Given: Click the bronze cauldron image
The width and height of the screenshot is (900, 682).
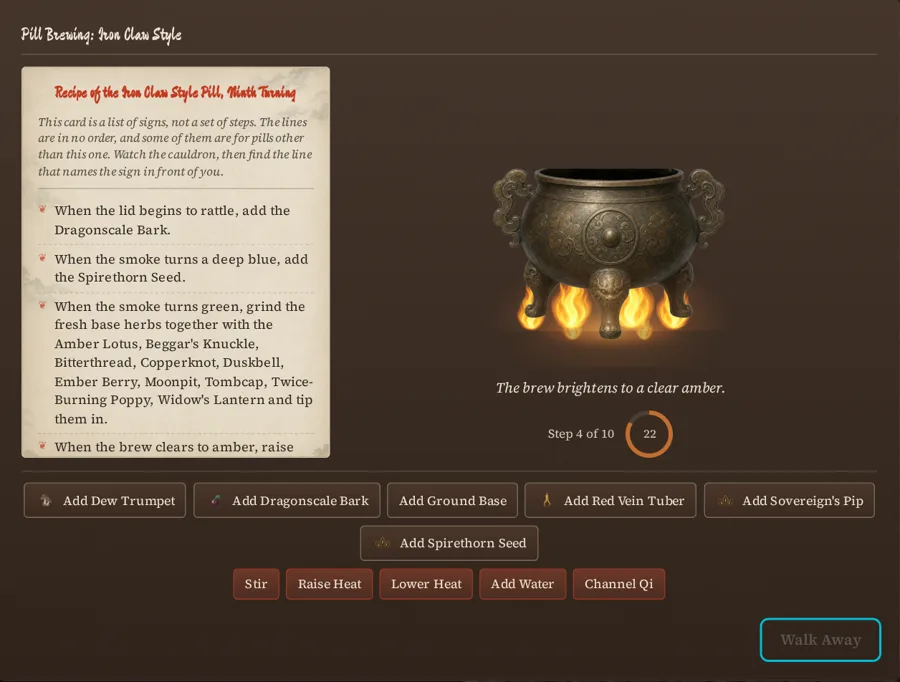Looking at the screenshot, I should click(609, 253).
